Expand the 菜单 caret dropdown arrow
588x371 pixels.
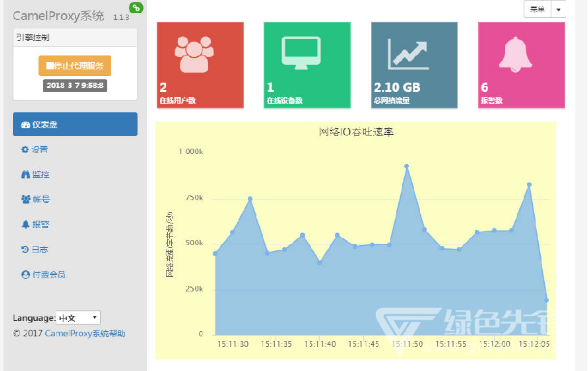click(558, 9)
